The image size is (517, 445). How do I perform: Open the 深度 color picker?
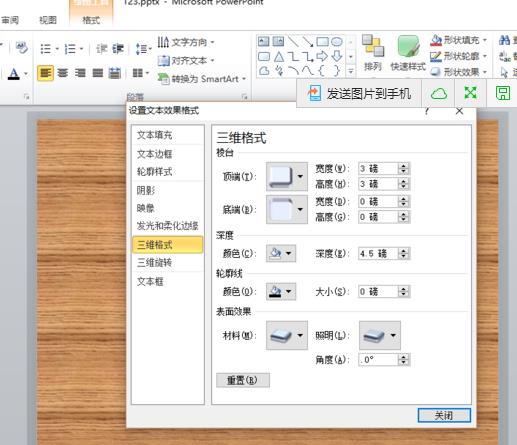coord(281,253)
